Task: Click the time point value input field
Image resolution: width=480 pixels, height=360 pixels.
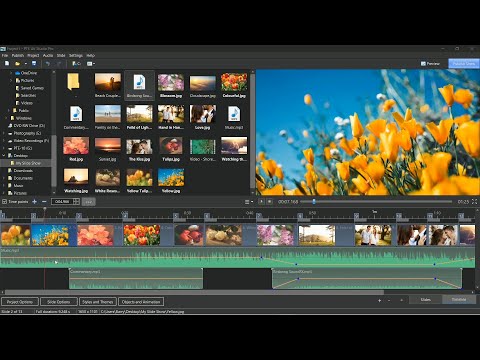Action: (x=62, y=202)
